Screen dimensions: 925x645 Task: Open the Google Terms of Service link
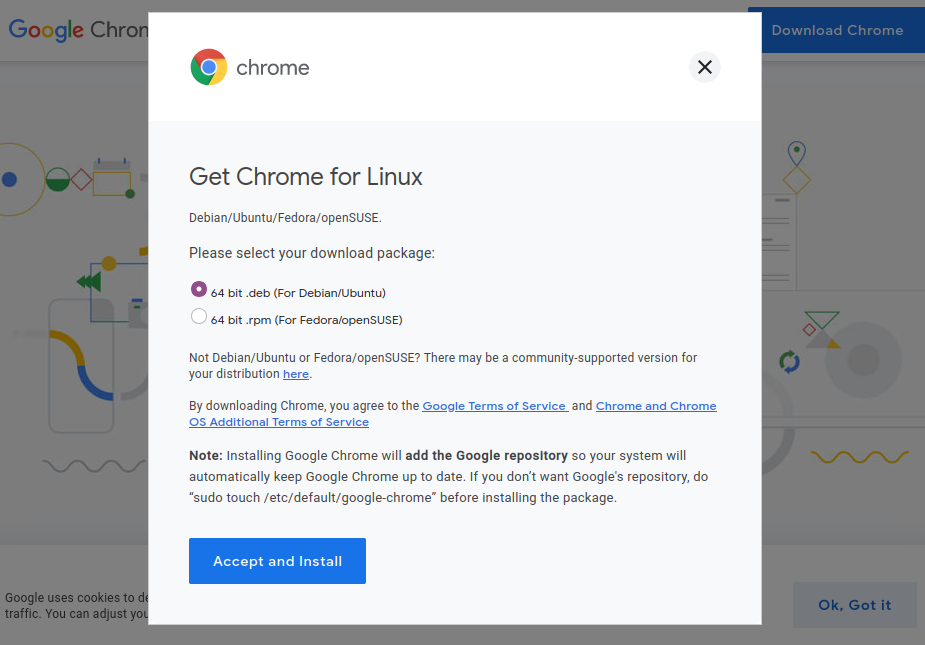pyautogui.click(x=494, y=406)
